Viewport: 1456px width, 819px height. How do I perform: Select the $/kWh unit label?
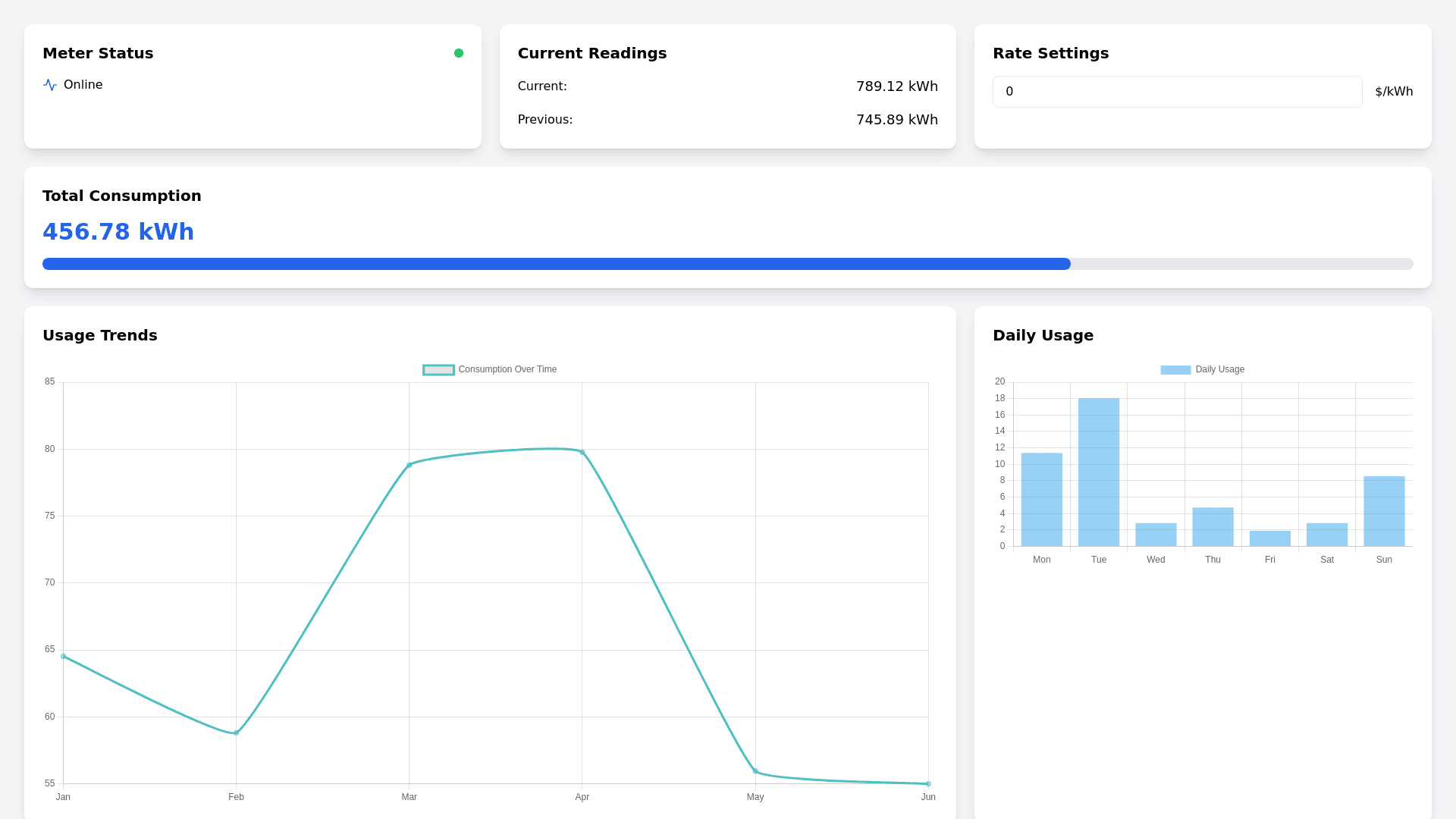(1393, 91)
